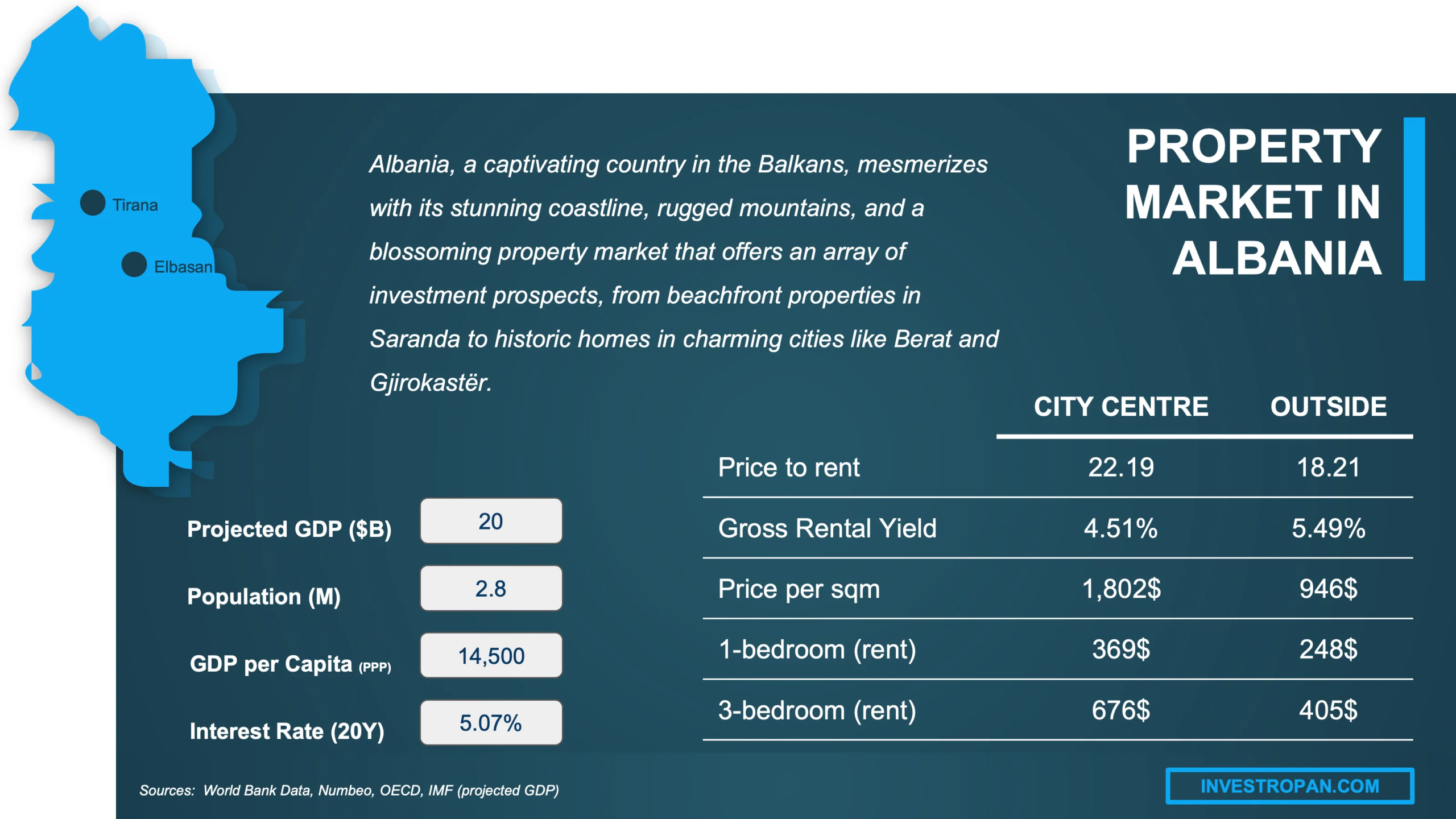The image size is (1456, 819).
Task: Select the outside 5.49% rental yield value
Action: click(1328, 528)
